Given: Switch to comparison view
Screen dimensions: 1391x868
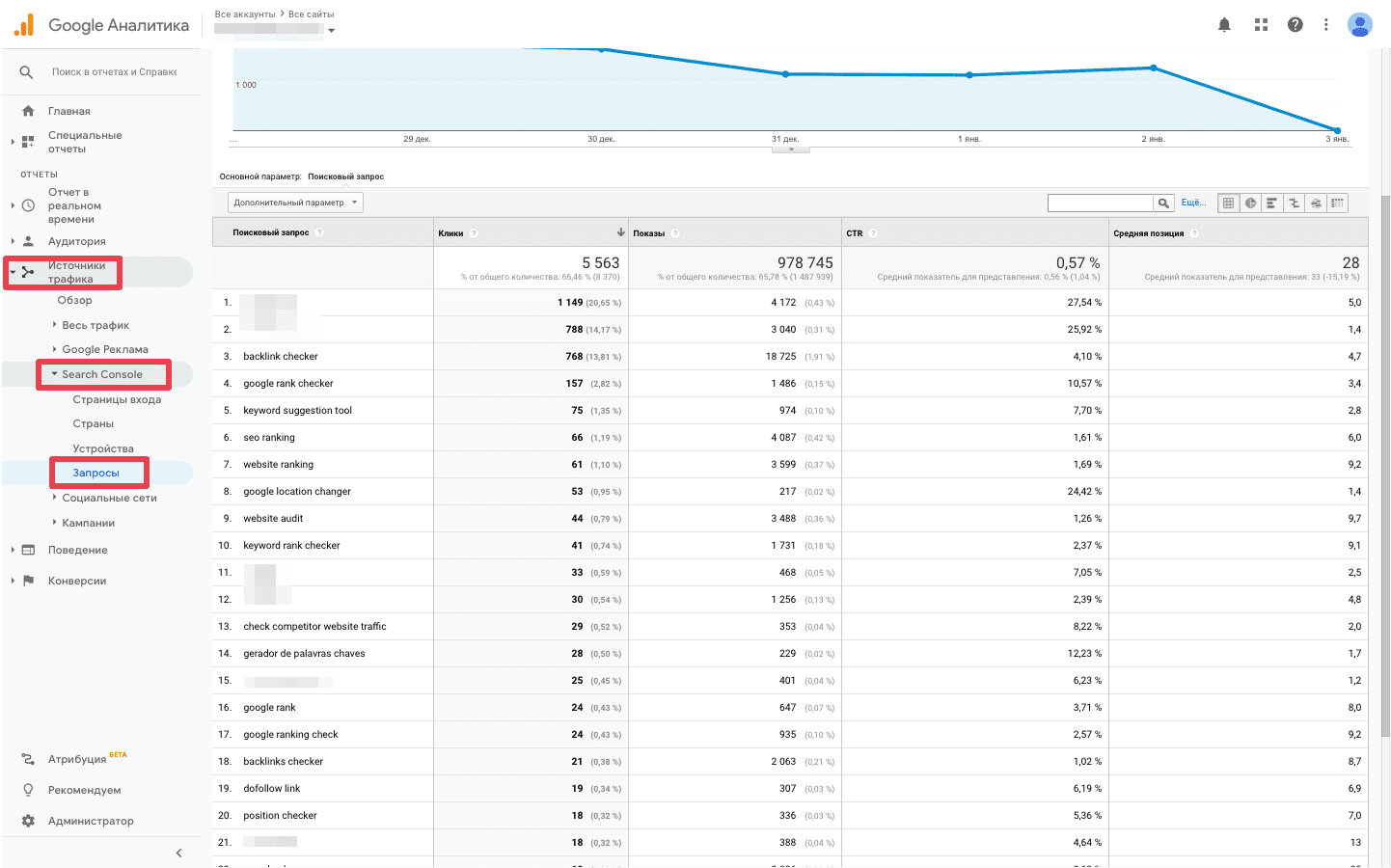Looking at the screenshot, I should point(1294,203).
